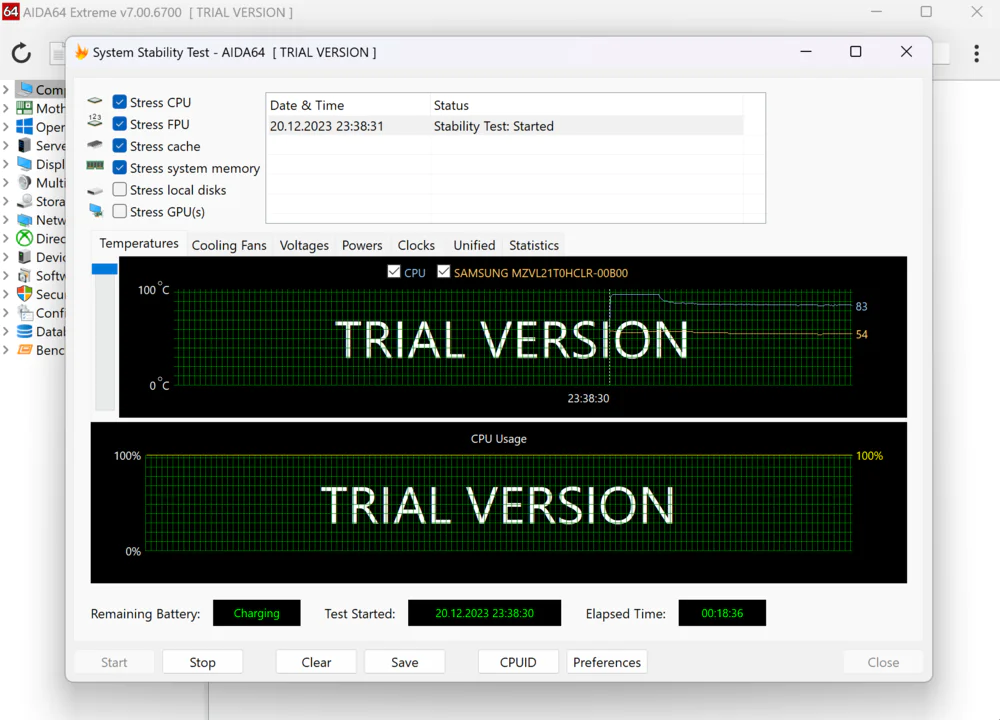Click the AIDA64 '64' app icon in main title bar
This screenshot has width=1000, height=720.
(x=11, y=12)
